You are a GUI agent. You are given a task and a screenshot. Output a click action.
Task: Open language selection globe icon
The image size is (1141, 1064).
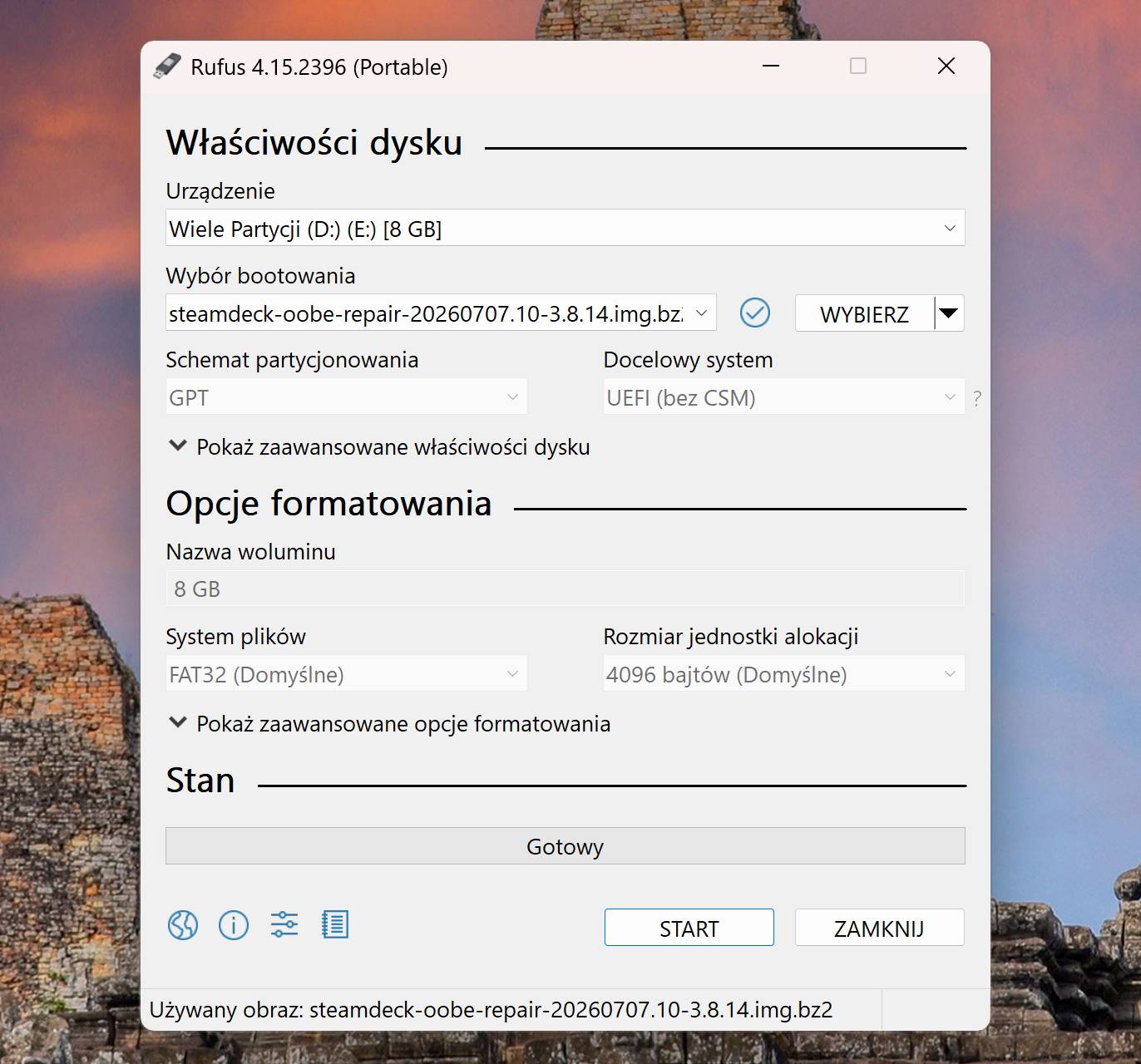[x=183, y=924]
